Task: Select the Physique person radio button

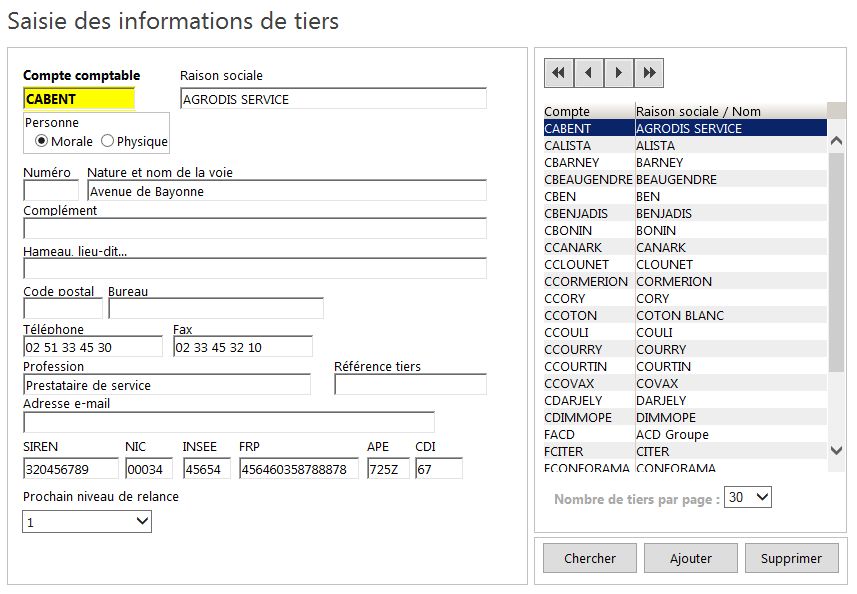Action: click(108, 142)
